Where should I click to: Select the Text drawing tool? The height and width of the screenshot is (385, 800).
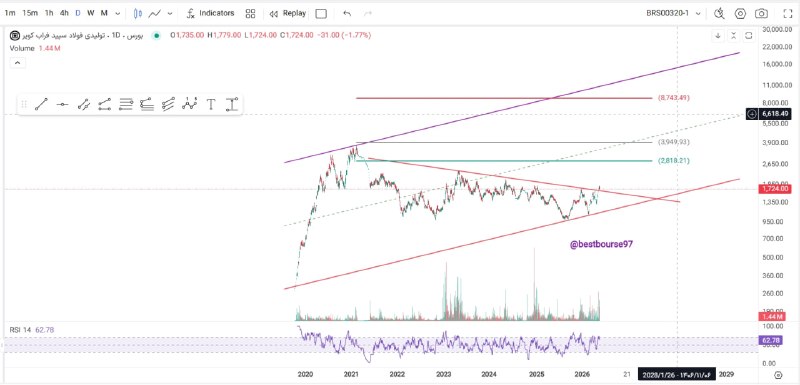[x=211, y=105]
